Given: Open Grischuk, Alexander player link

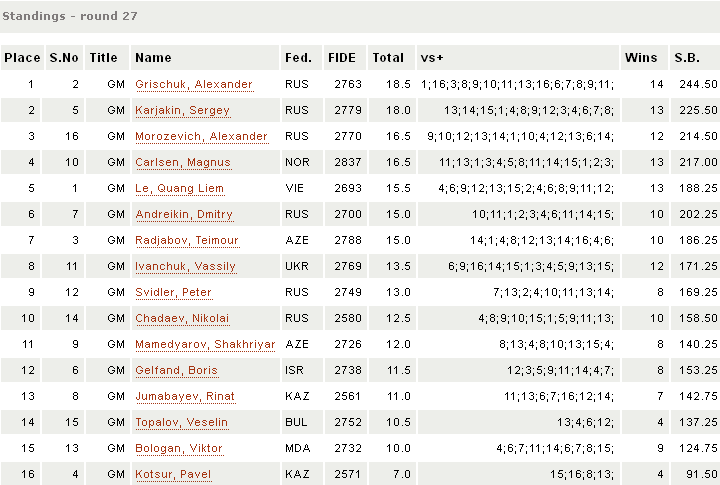Looking at the screenshot, I should [x=193, y=85].
